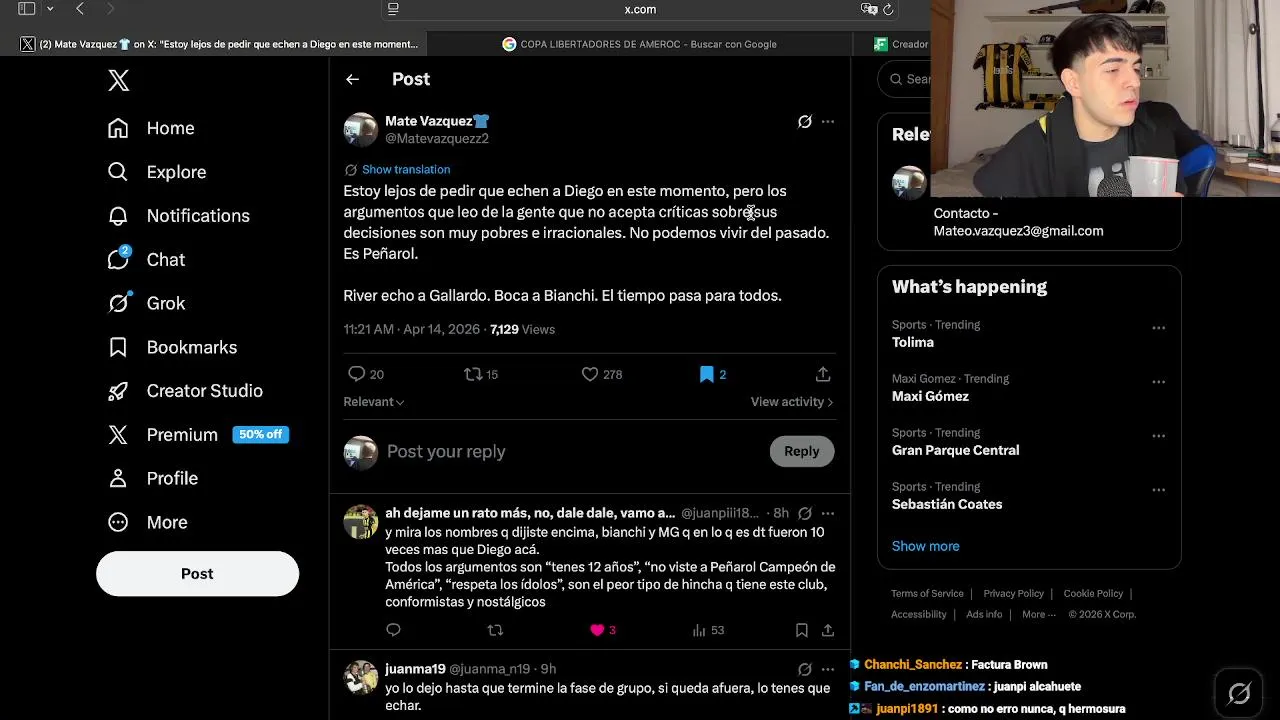Open Grok from the sidebar

tap(146, 303)
